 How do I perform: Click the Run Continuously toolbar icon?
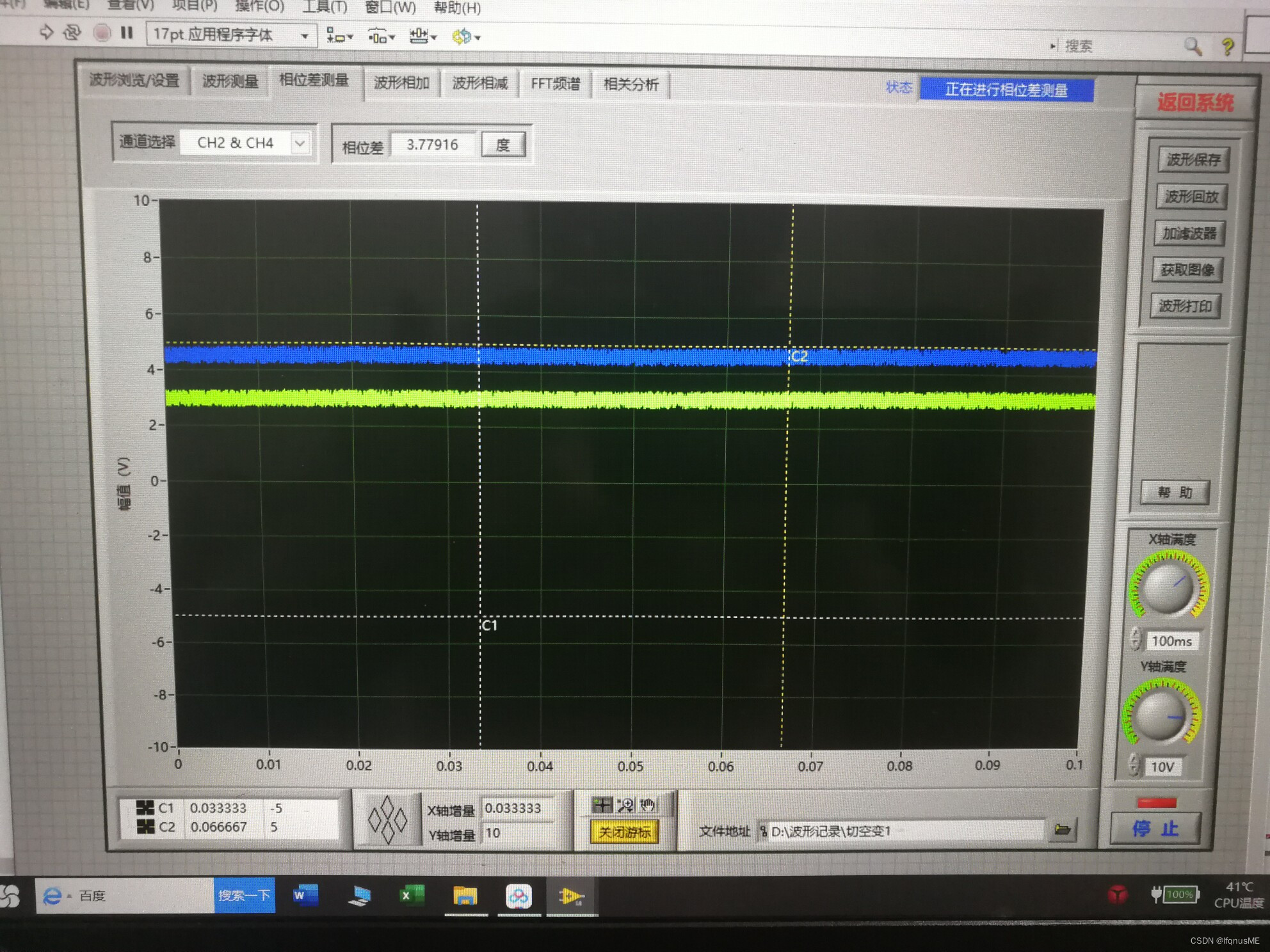[72, 31]
